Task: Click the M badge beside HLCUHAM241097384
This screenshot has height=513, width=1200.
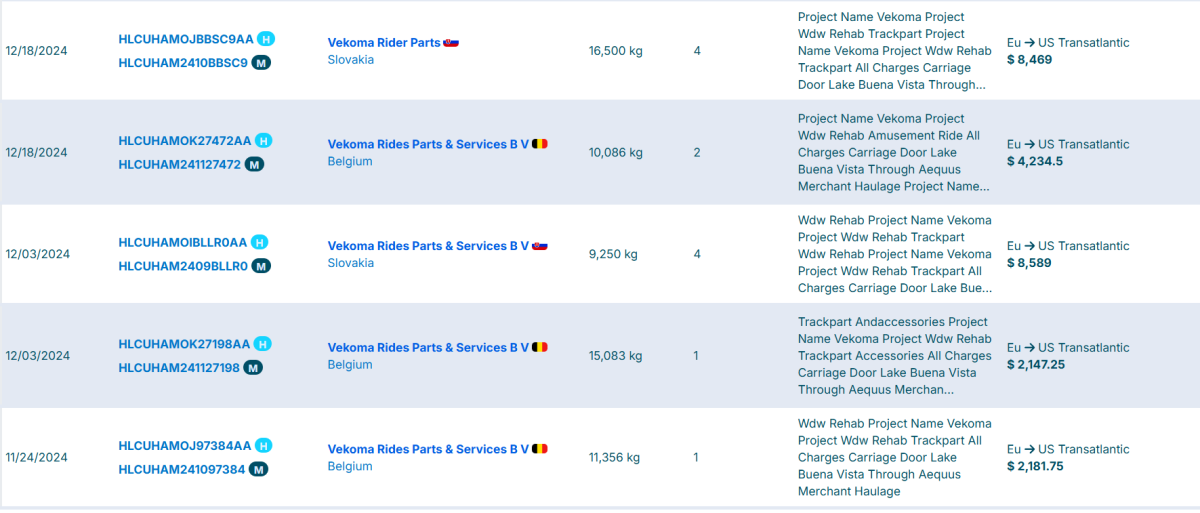Action: click(258, 469)
